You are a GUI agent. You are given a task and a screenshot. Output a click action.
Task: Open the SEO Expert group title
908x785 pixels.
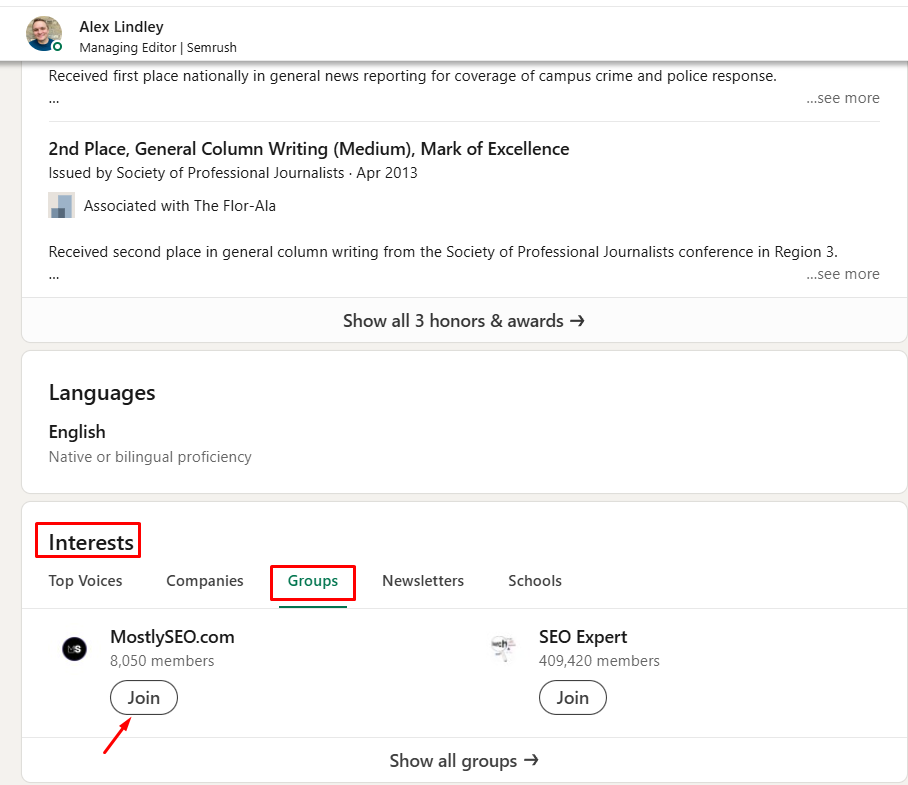click(583, 637)
